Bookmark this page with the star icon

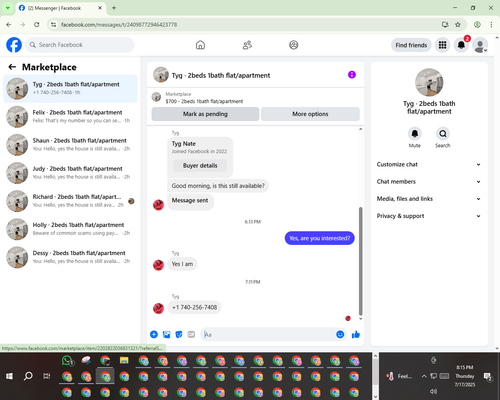[x=458, y=25]
